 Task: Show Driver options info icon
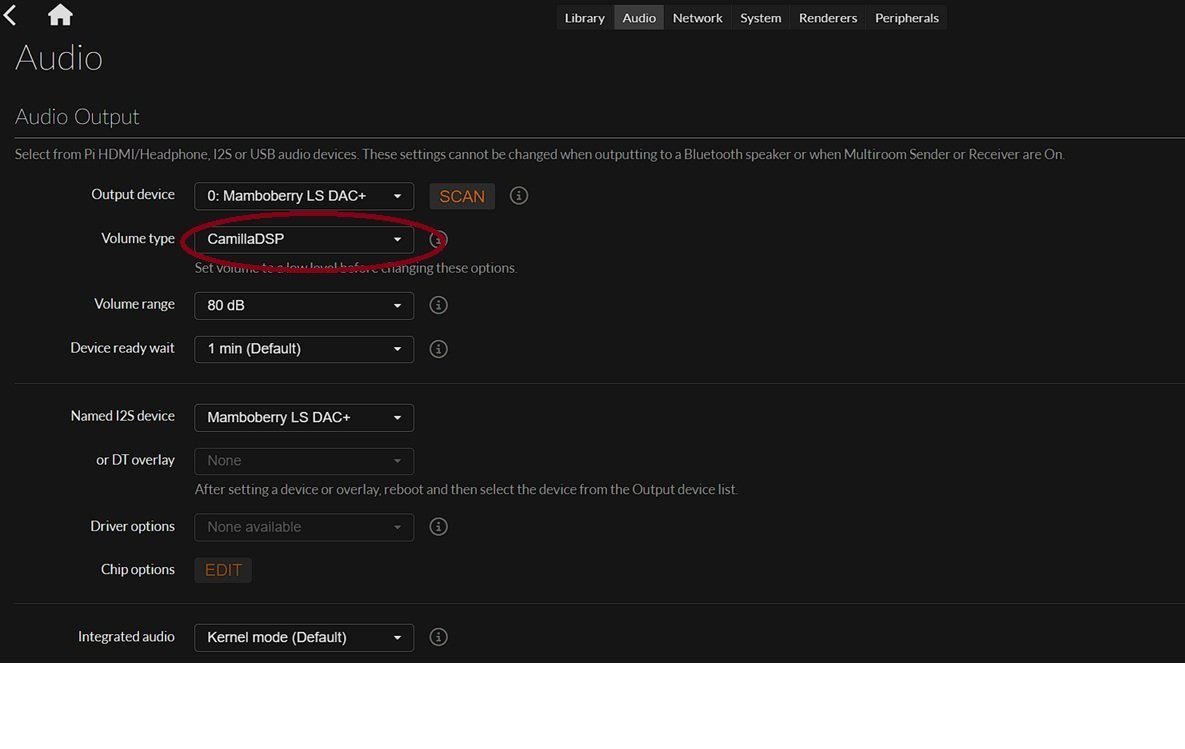[x=438, y=527]
